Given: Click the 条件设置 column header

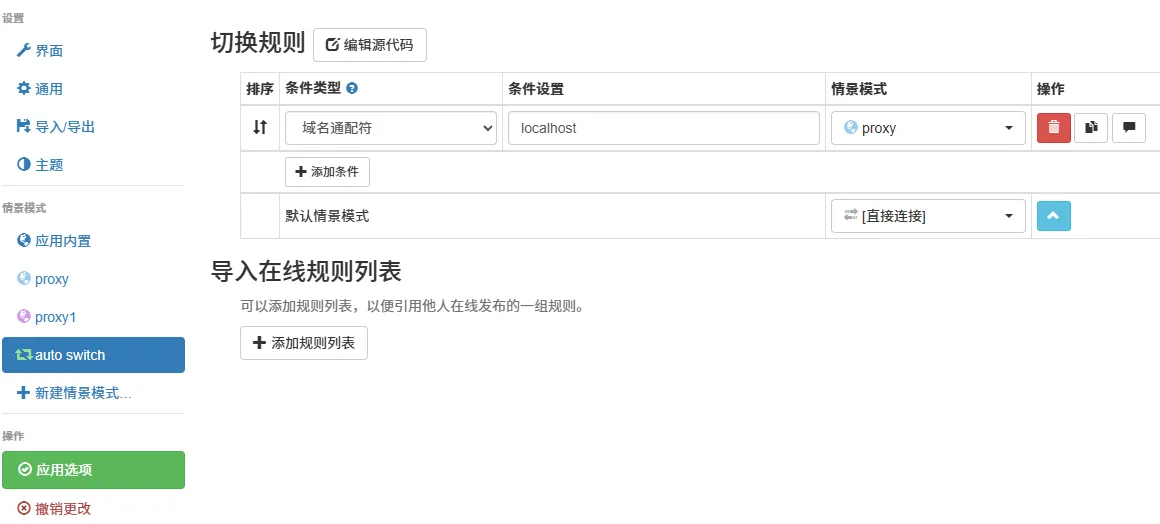Looking at the screenshot, I should (536, 89).
